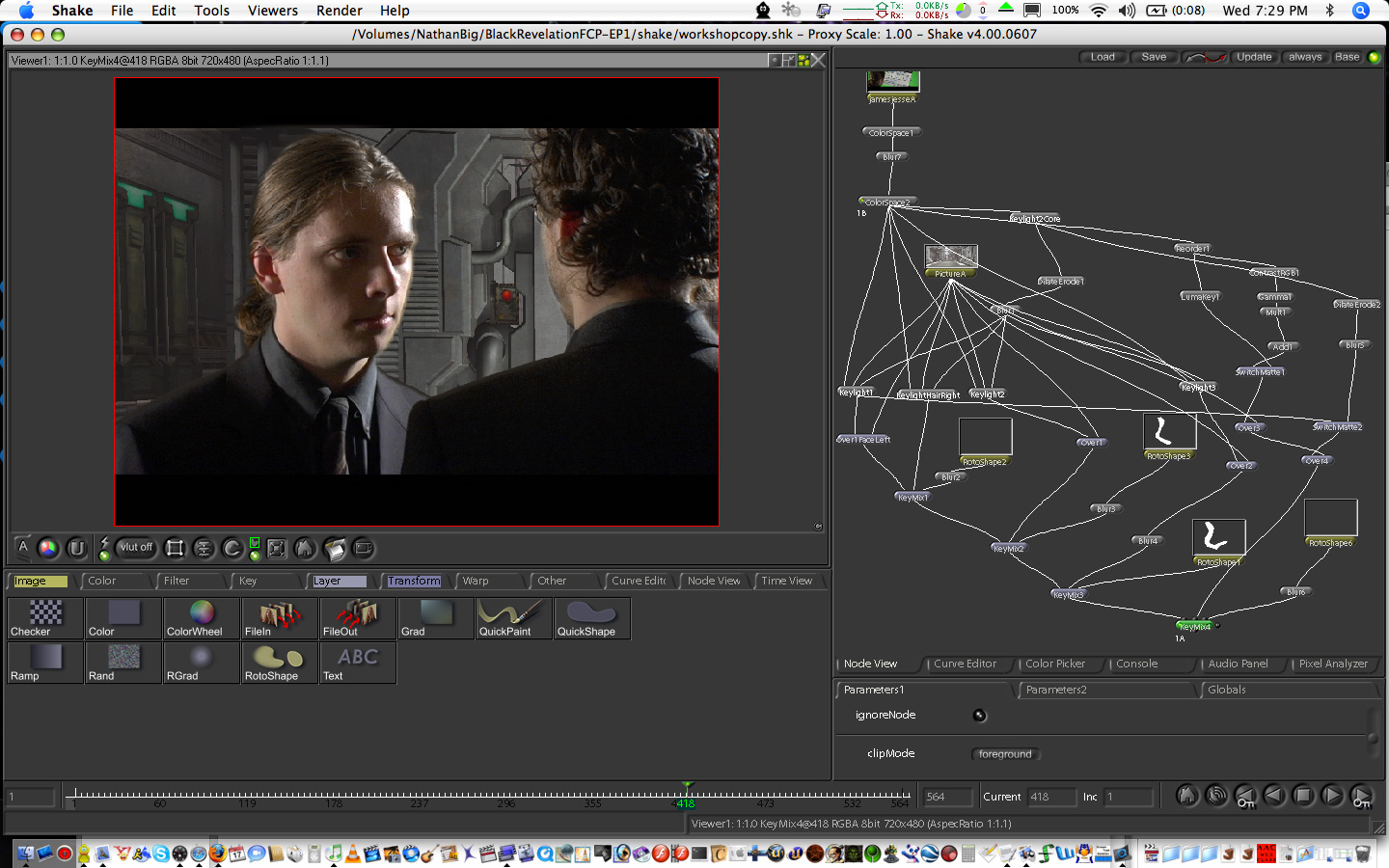Viewport: 1389px width, 868px height.
Task: Select the PictureA node thumbnail
Action: 951,257
